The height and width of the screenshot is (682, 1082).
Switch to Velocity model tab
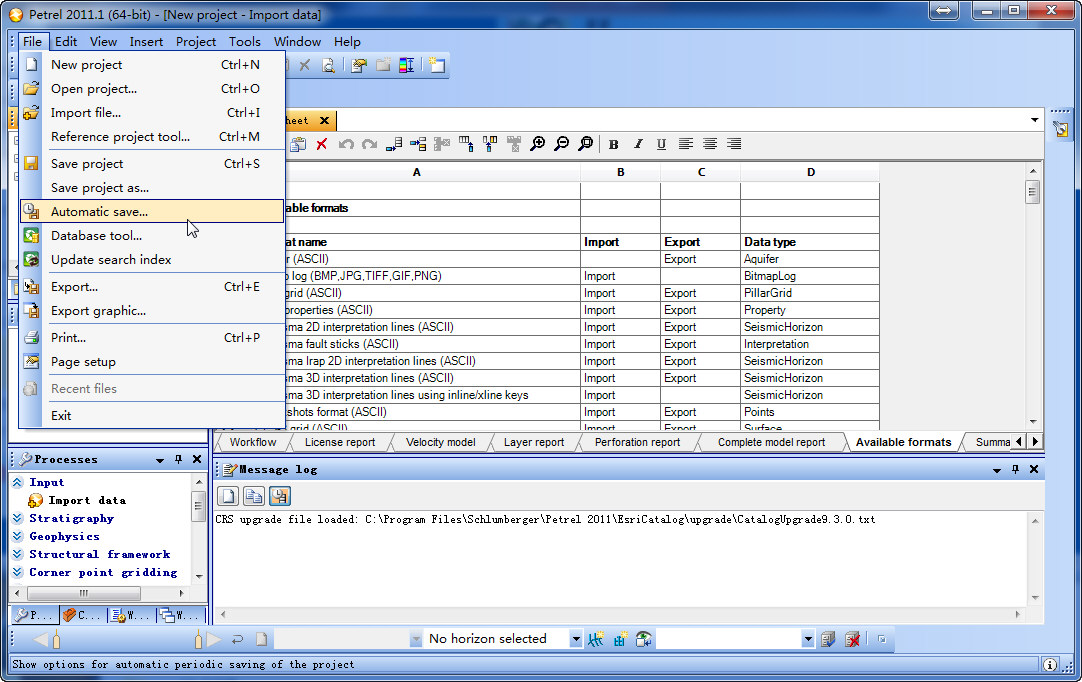point(440,442)
